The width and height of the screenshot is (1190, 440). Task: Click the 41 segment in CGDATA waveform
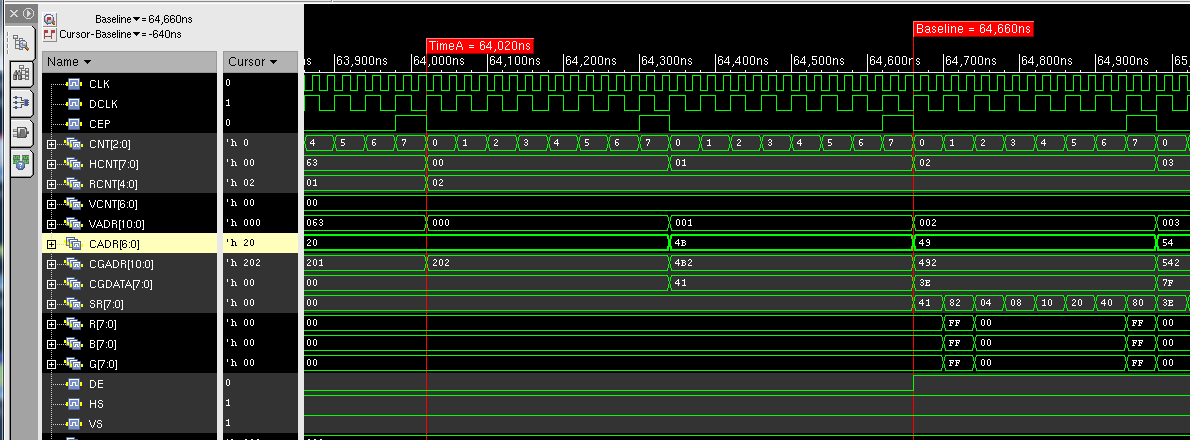coord(791,284)
